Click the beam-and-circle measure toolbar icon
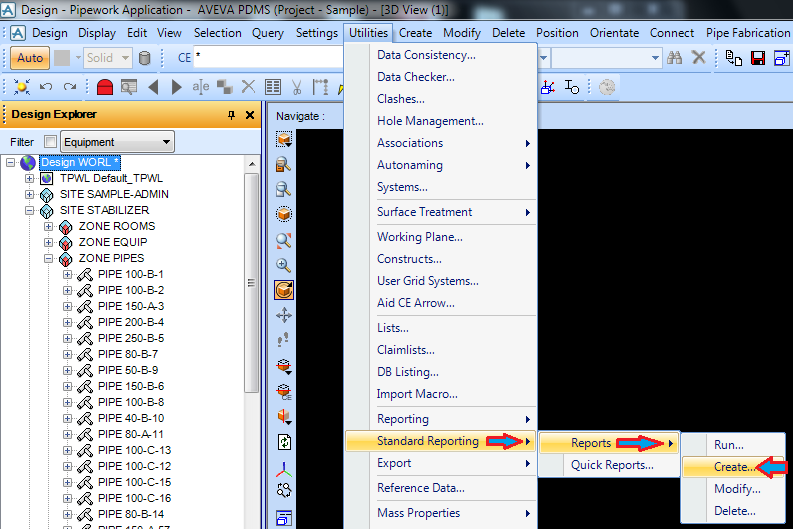 click(572, 87)
